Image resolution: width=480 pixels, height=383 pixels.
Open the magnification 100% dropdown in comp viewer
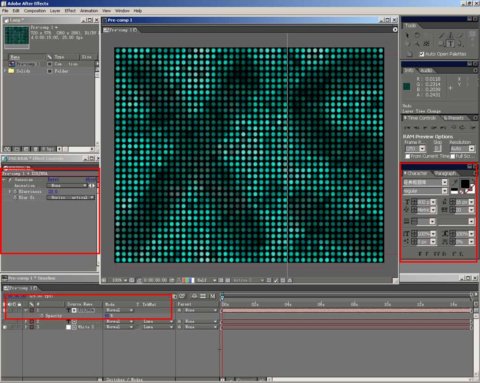[119, 280]
